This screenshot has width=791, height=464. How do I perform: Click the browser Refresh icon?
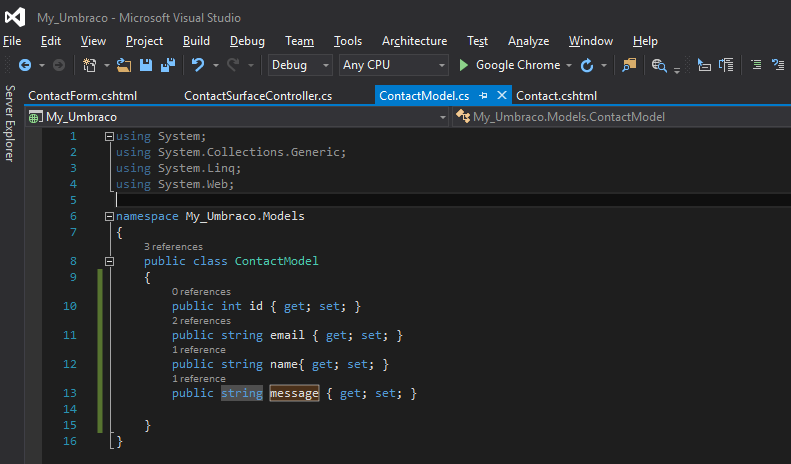587,66
